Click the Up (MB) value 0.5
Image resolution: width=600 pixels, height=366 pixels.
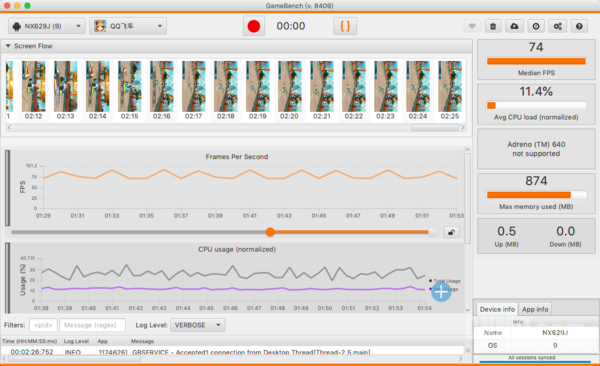click(507, 231)
